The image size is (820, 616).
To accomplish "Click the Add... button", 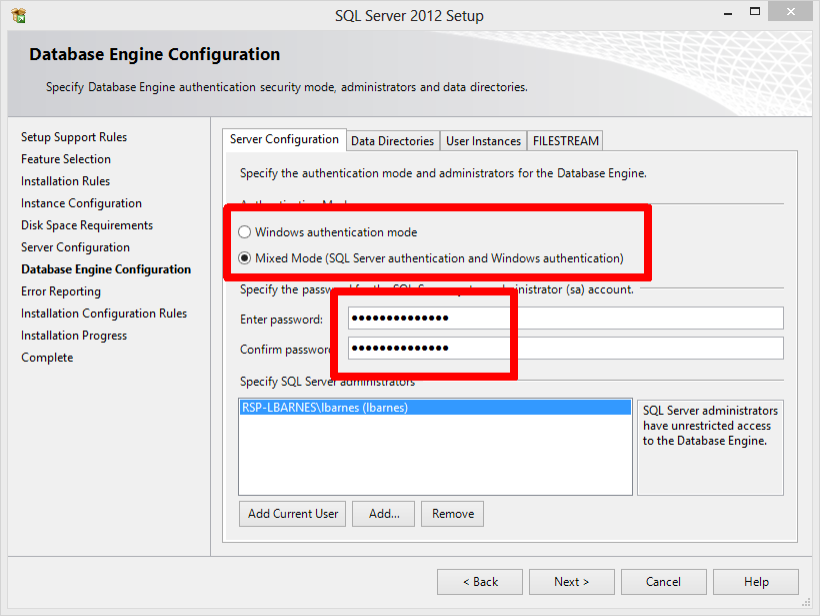I will 384,514.
